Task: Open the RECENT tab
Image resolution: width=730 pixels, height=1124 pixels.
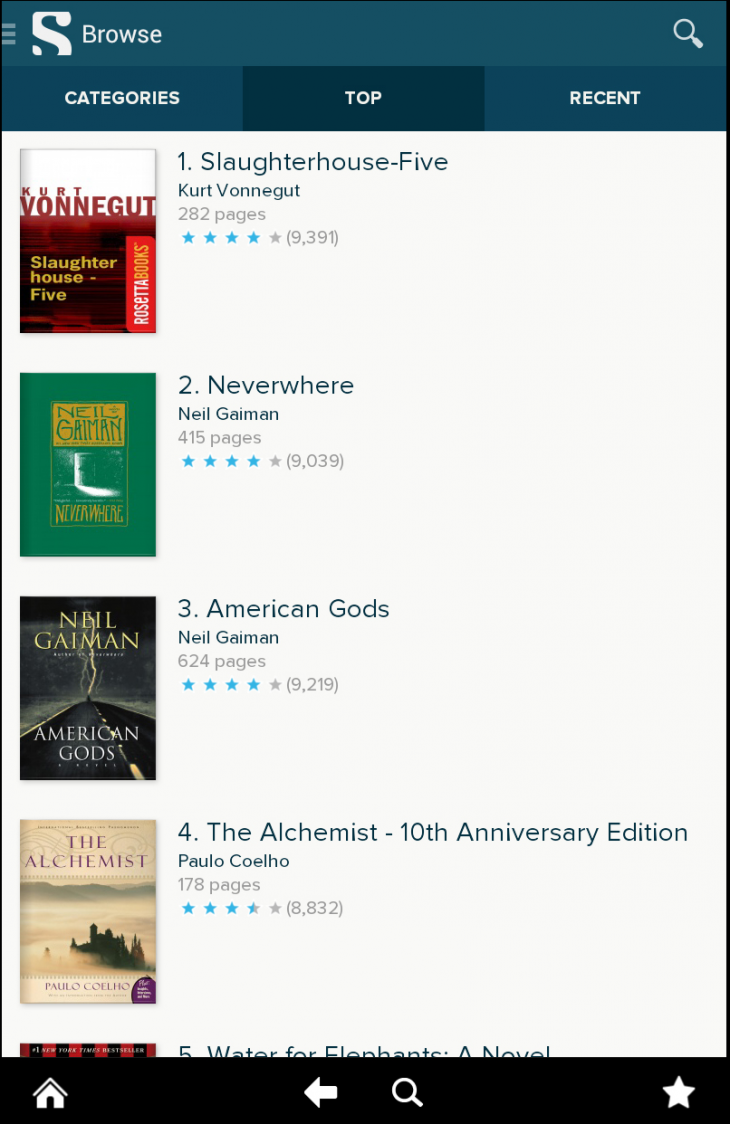Action: click(605, 98)
